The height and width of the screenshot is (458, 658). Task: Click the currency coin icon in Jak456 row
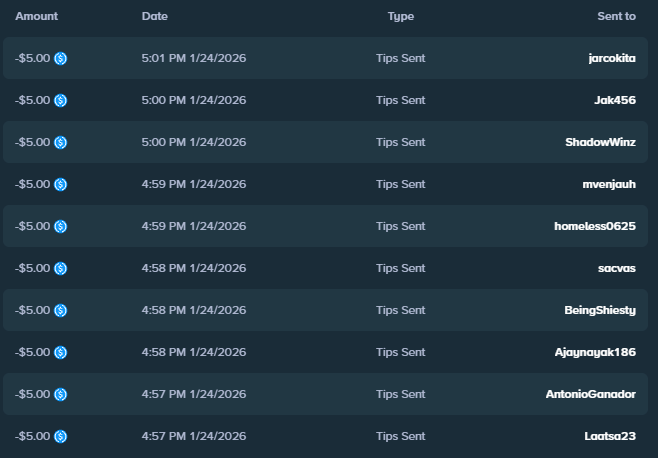(x=60, y=100)
